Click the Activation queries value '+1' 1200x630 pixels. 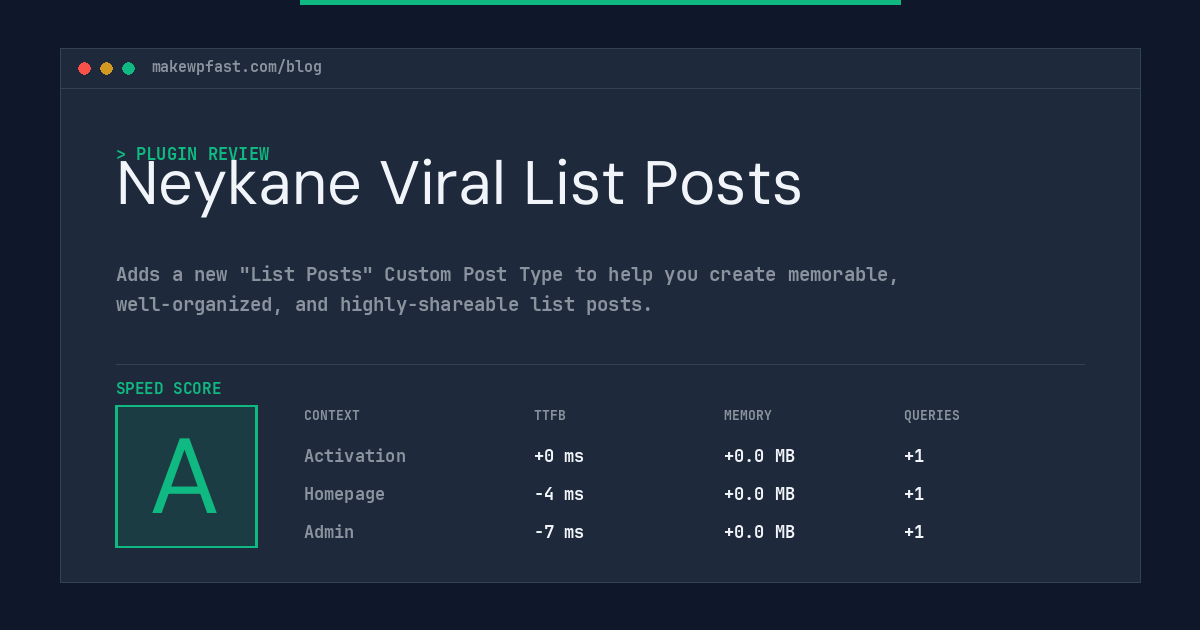pos(914,456)
